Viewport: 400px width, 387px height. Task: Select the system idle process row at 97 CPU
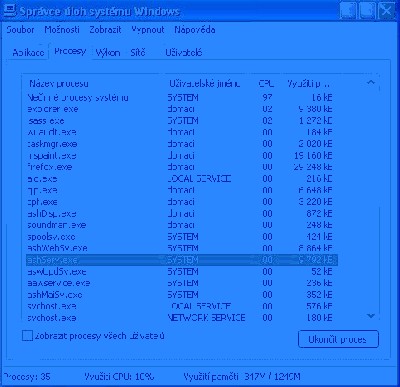182,98
